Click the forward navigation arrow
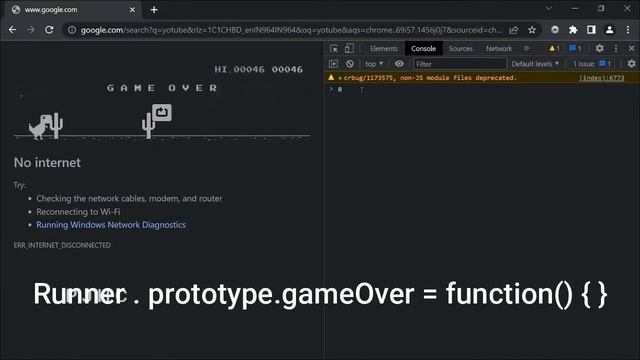 pyautogui.click(x=31, y=30)
